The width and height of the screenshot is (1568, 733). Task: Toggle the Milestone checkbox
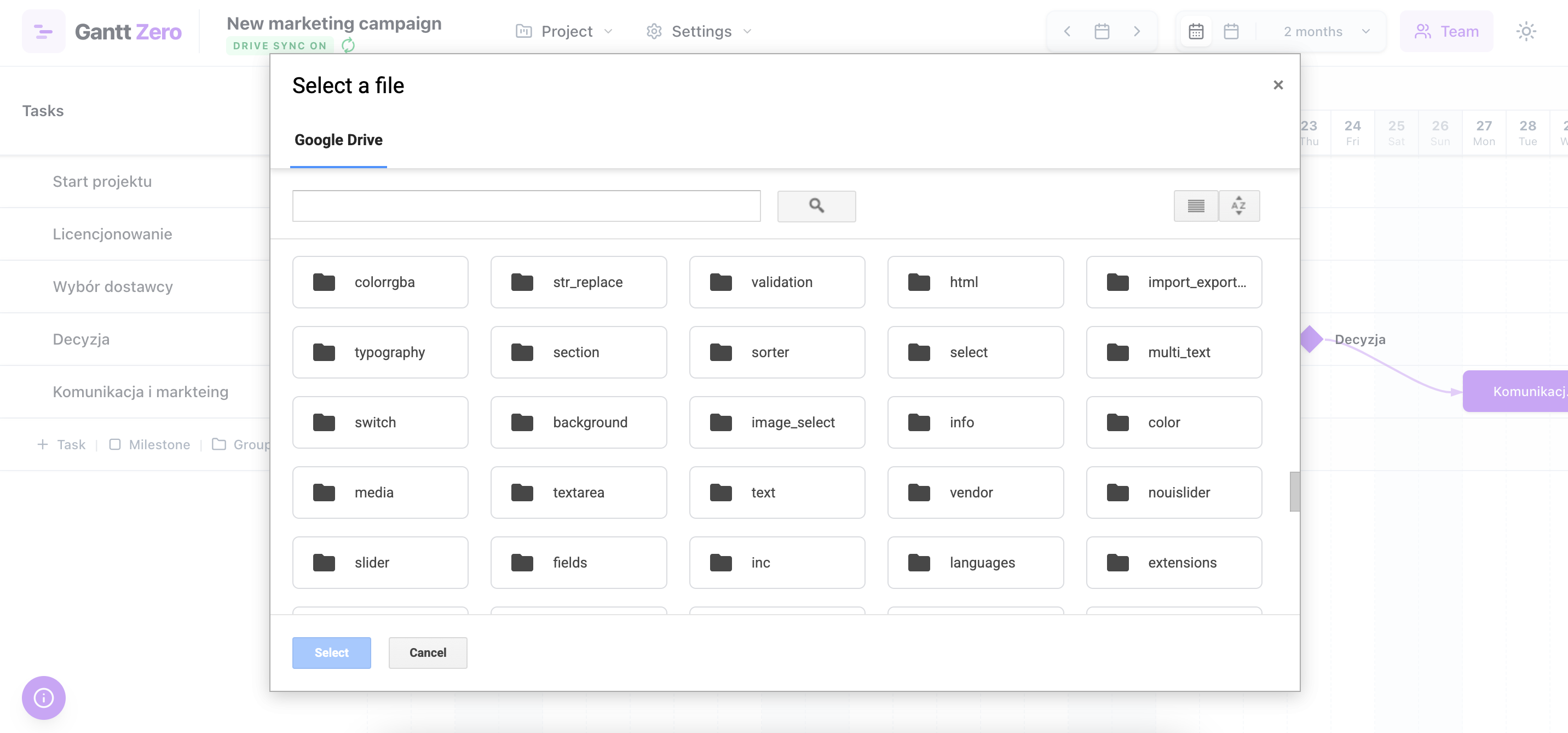[116, 444]
